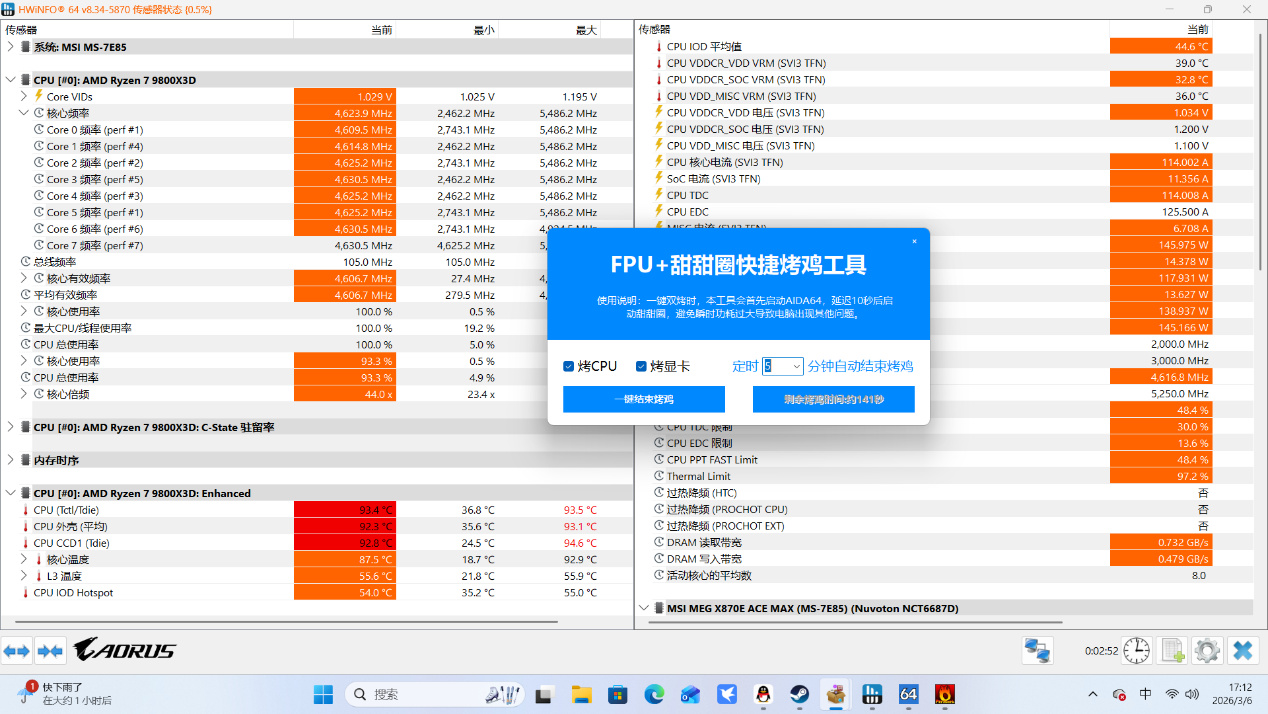Open Outlook from the taskbar
Image resolution: width=1268 pixels, height=714 pixels.
690,693
